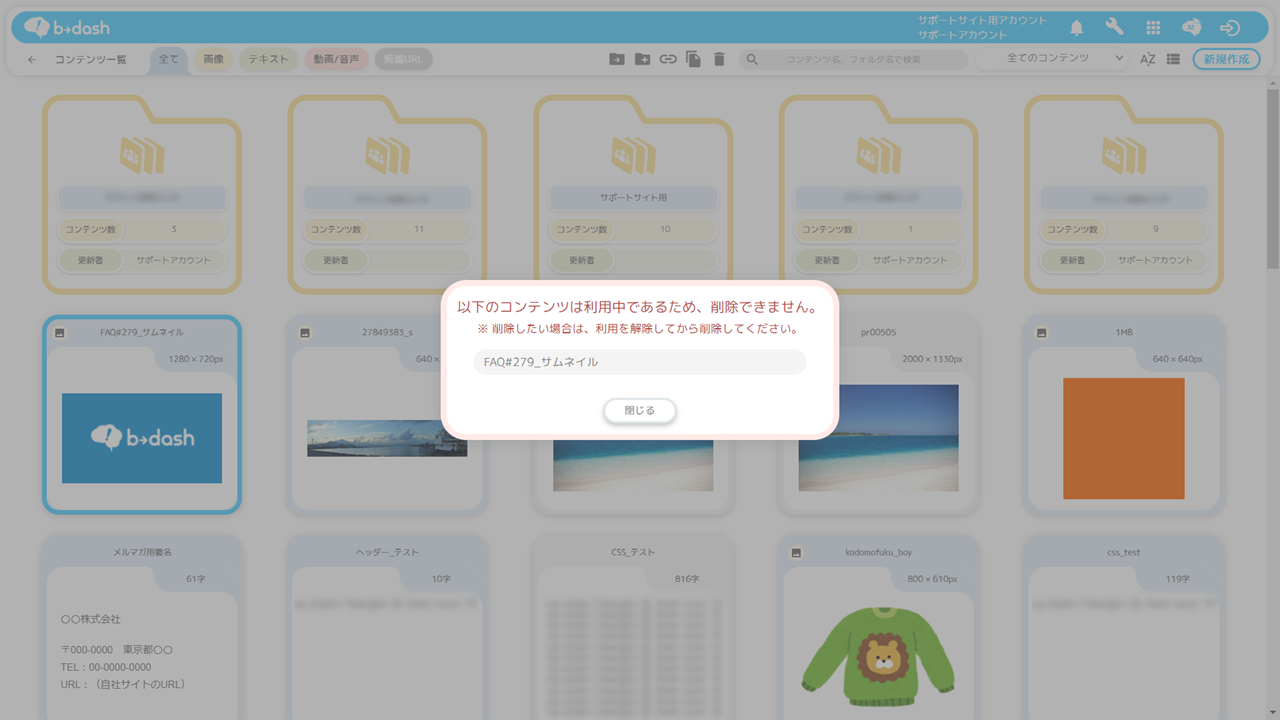Expand the 全てのコンテンツ dropdown
This screenshot has height=720, width=1280.
(x=1053, y=58)
